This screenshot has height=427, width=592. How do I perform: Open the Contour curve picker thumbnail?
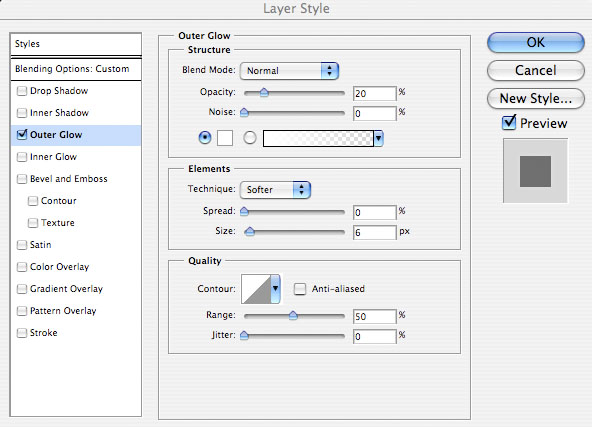coord(256,289)
